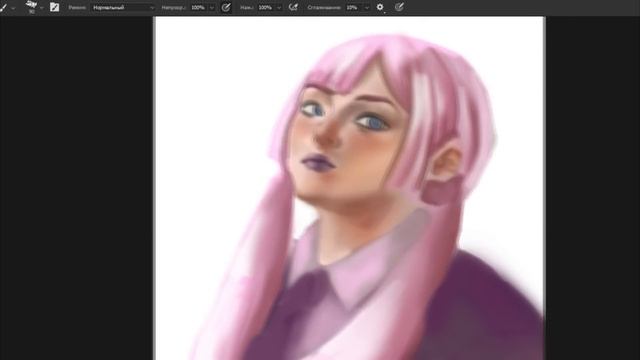Expand the flow slider dropdown arrow
Viewport: 640px width, 360px height.
coord(279,8)
